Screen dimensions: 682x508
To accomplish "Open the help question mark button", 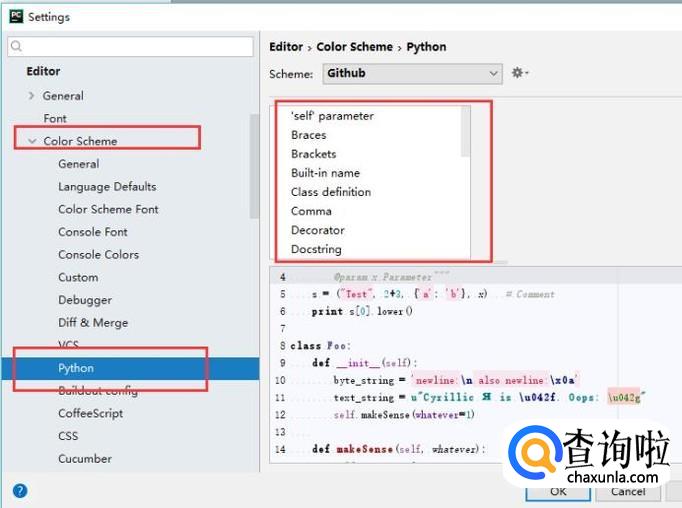I will click(x=20, y=491).
